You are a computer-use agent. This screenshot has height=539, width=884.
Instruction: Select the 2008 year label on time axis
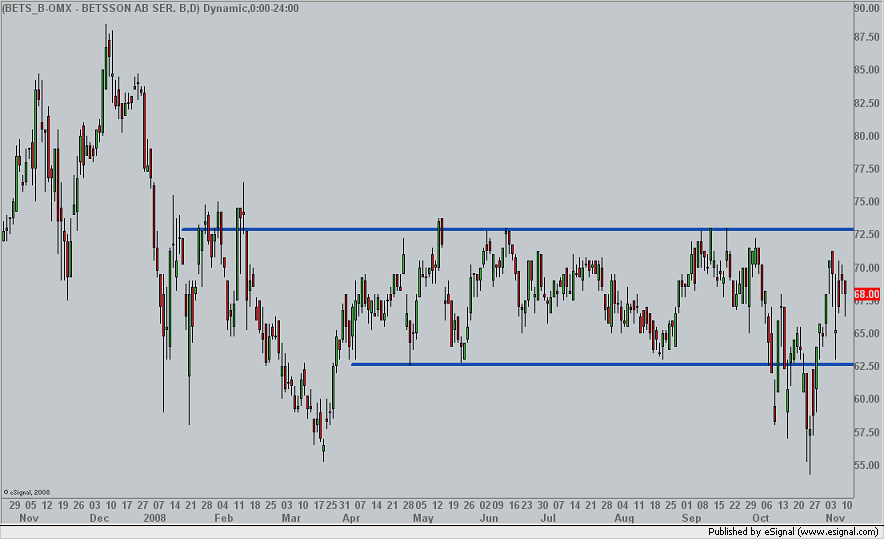155,518
